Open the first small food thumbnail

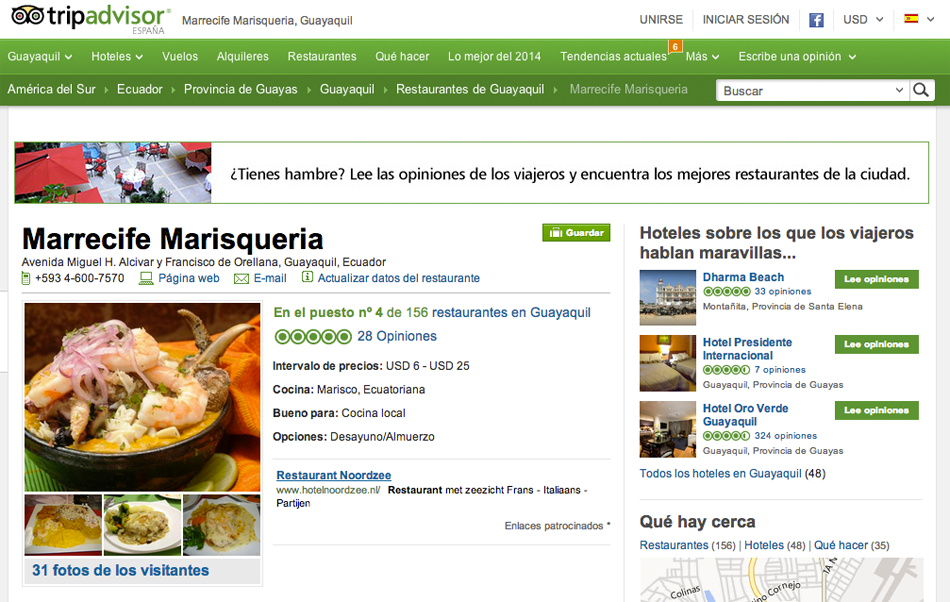pyautogui.click(x=63, y=524)
